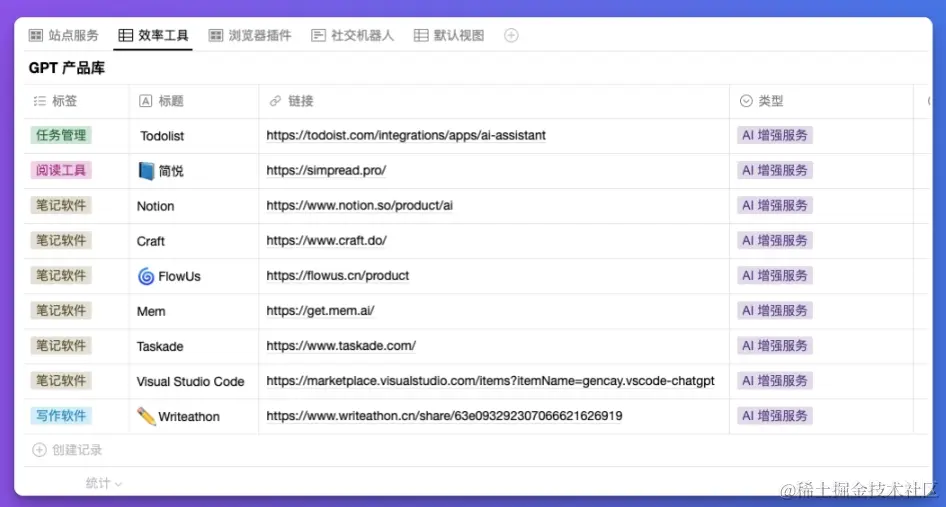Click AI 增强服务 tag in FlowUs row
The height and width of the screenshot is (507, 946).
click(775, 275)
